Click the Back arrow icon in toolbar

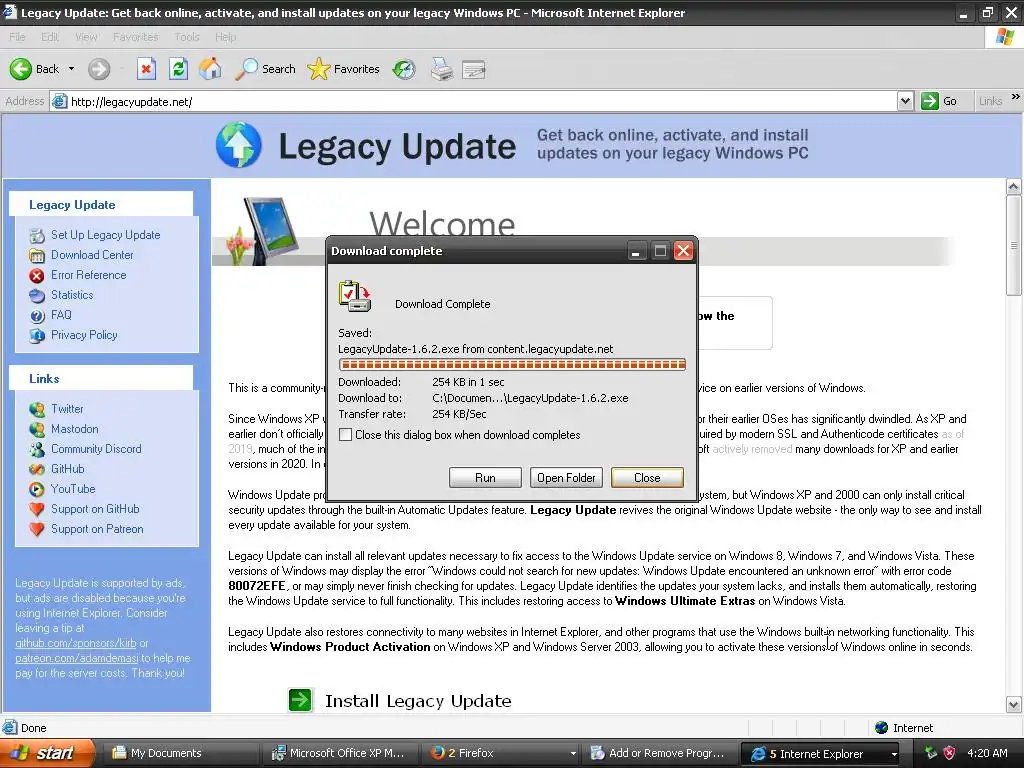tap(20, 69)
